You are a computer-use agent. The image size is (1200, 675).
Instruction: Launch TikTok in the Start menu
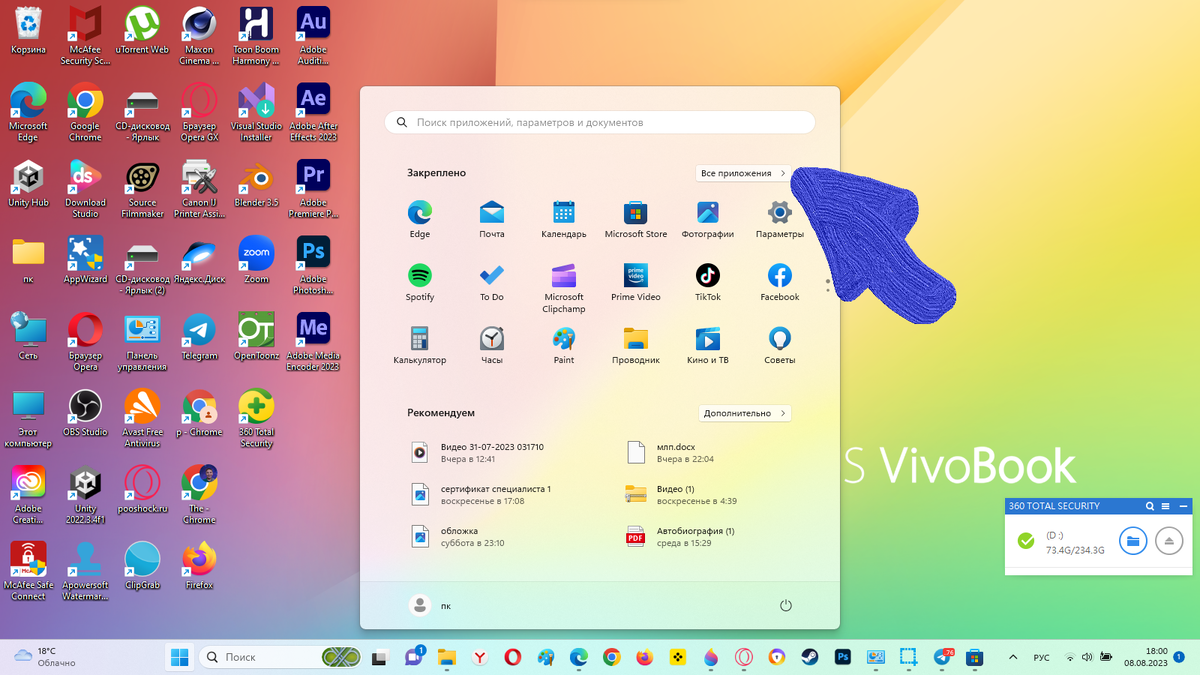(x=708, y=282)
